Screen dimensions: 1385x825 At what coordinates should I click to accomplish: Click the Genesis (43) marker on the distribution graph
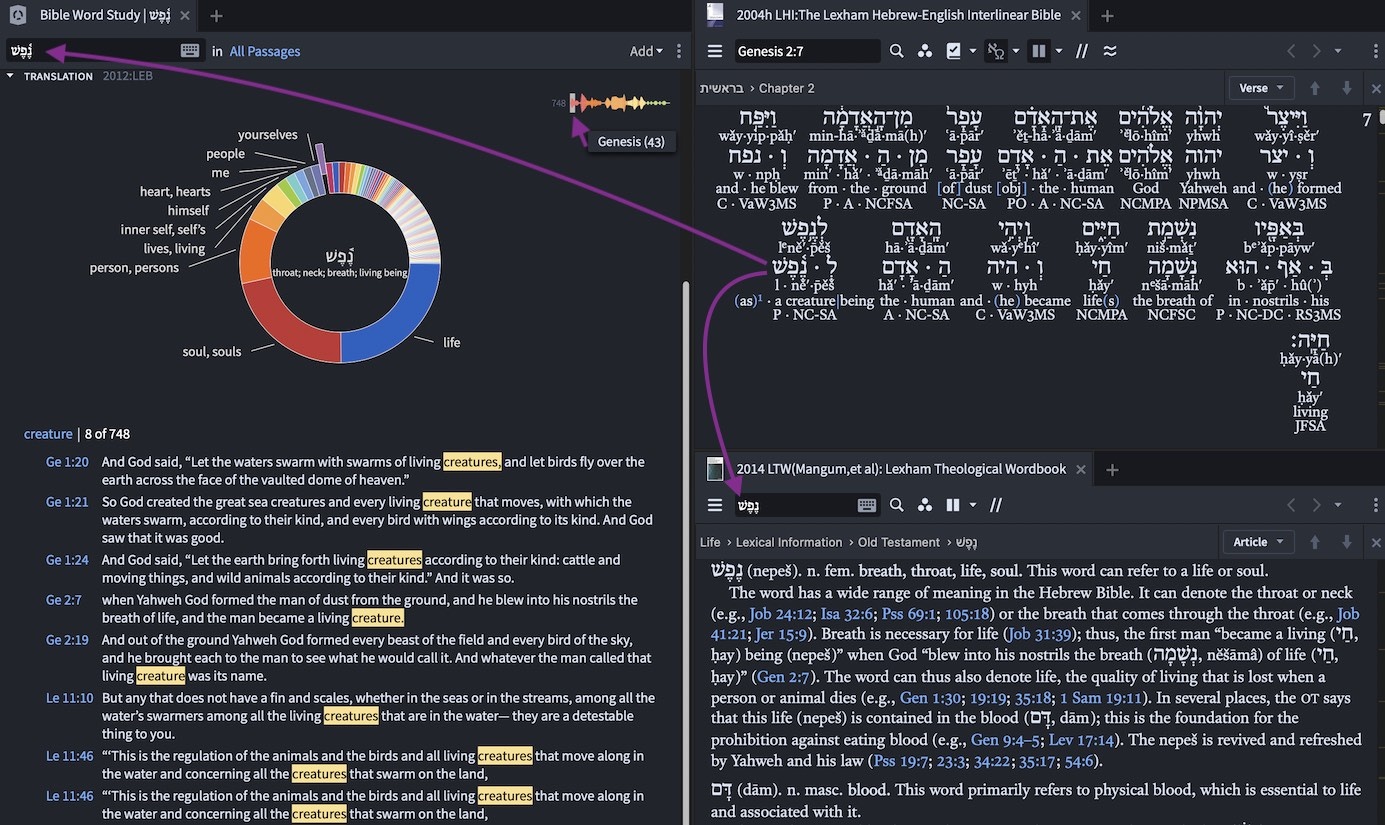[x=573, y=102]
